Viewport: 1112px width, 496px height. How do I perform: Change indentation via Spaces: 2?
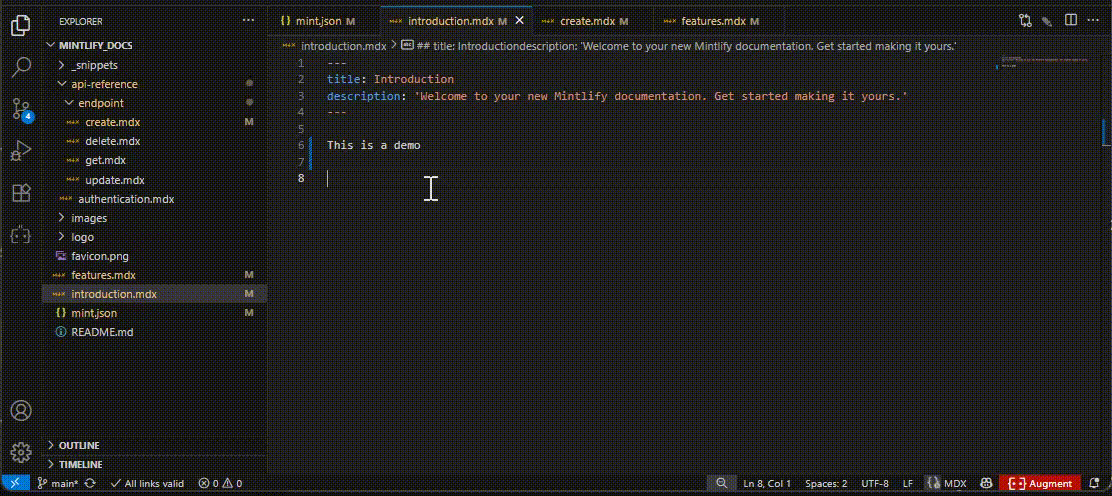coord(826,483)
